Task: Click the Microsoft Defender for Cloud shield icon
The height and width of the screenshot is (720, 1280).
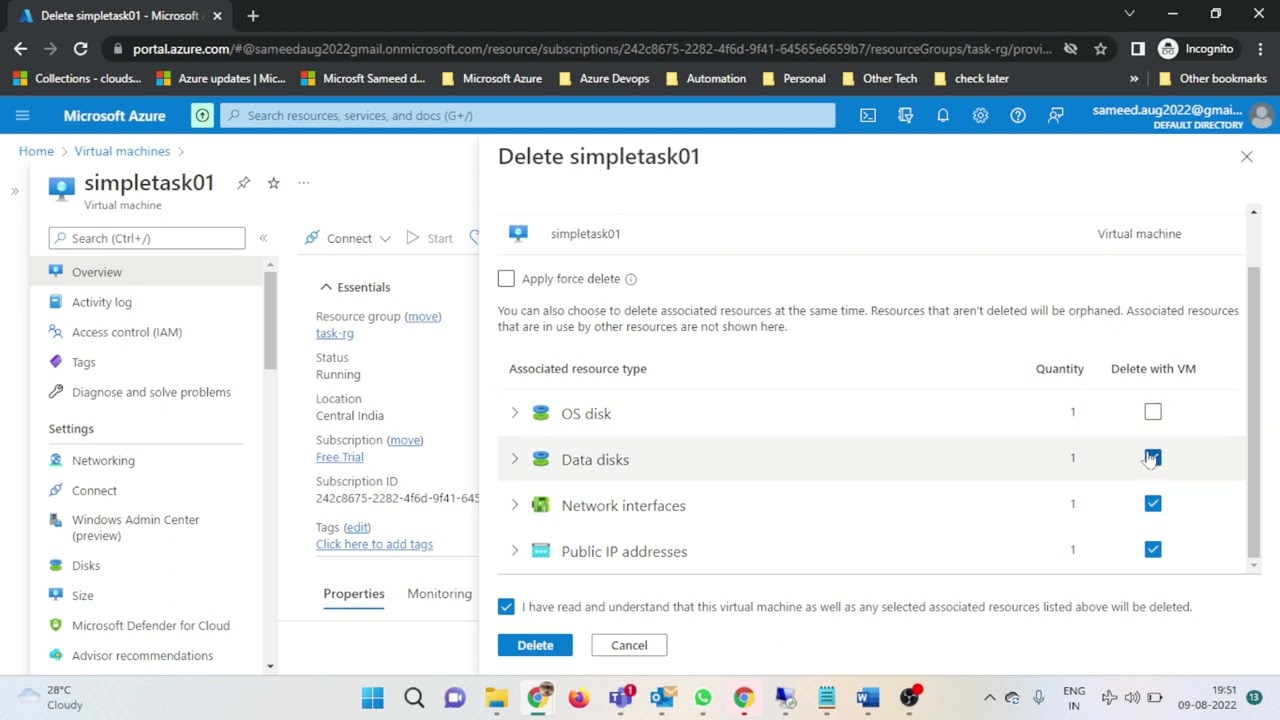Action: [x=56, y=625]
